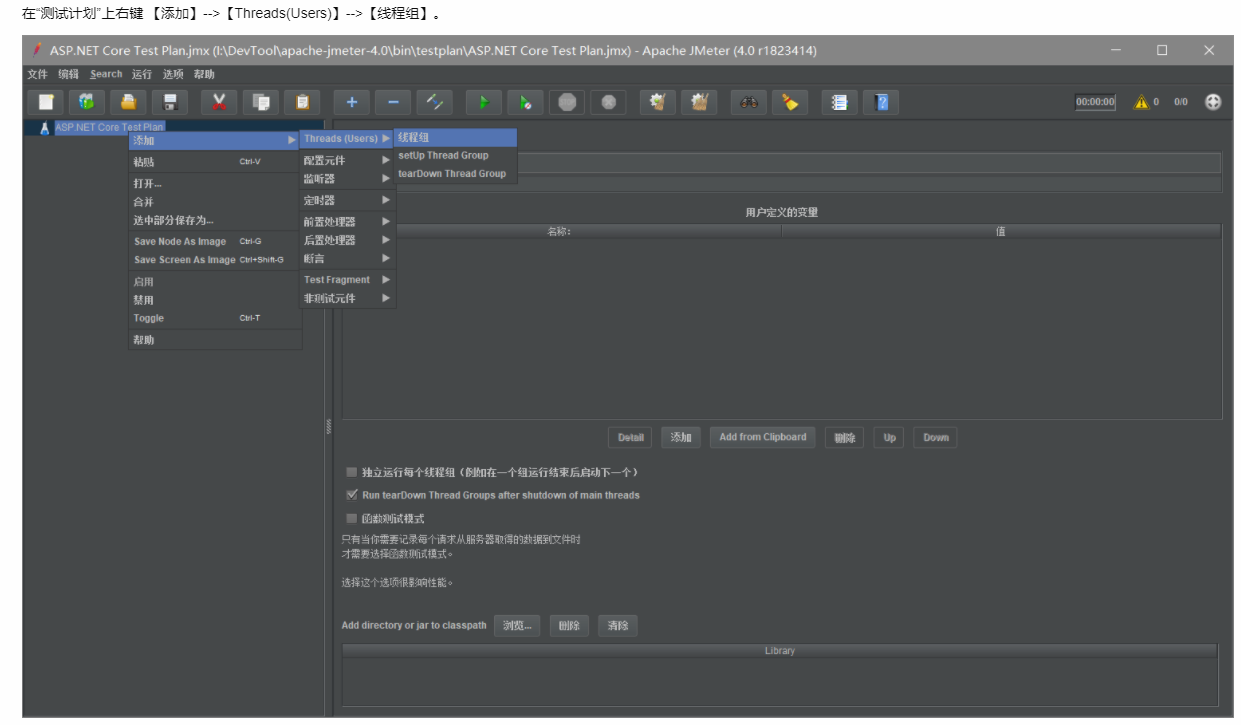Toggle independent run of each thread group checkbox
The image size is (1241, 725).
[x=351, y=472]
